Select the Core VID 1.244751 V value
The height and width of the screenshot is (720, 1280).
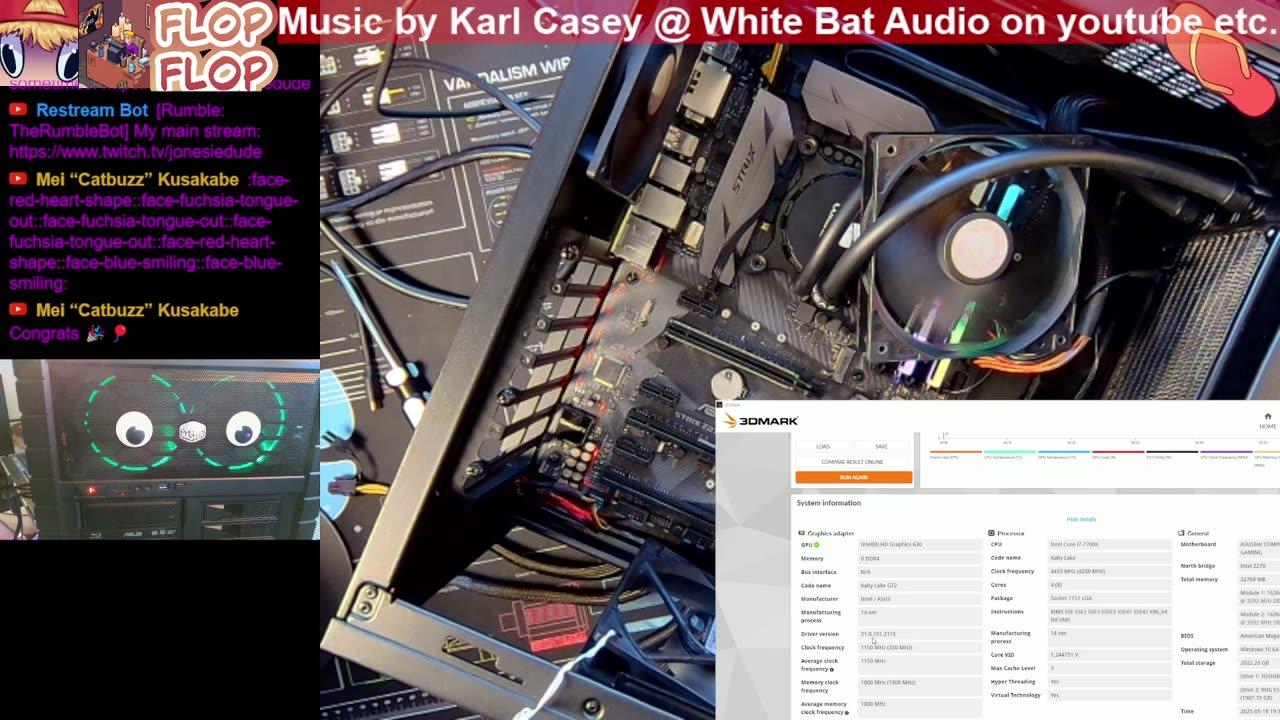(x=1064, y=655)
